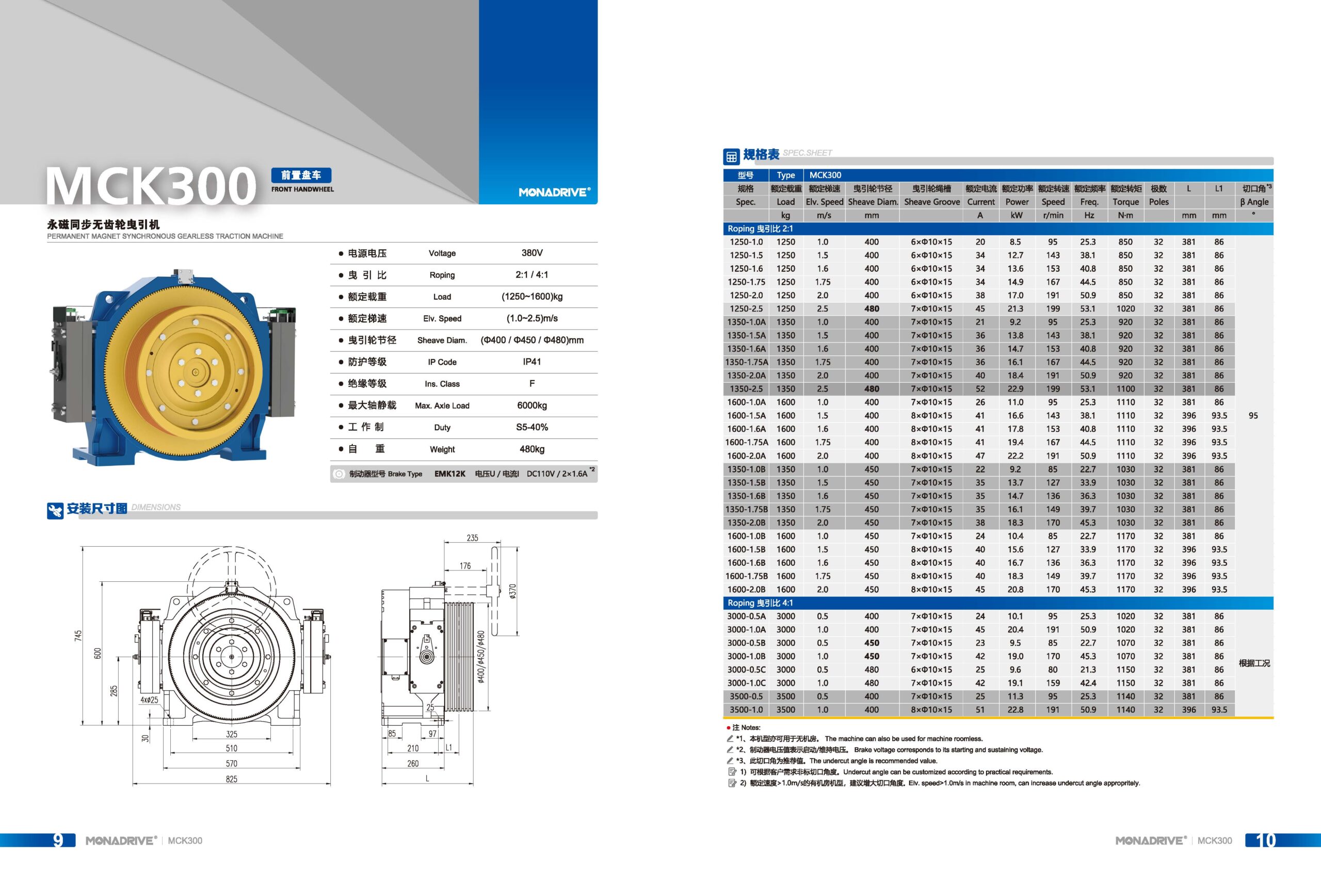Click the large MCK300 title
Image resolution: width=1321 pixels, height=896 pixels.
coord(151,185)
